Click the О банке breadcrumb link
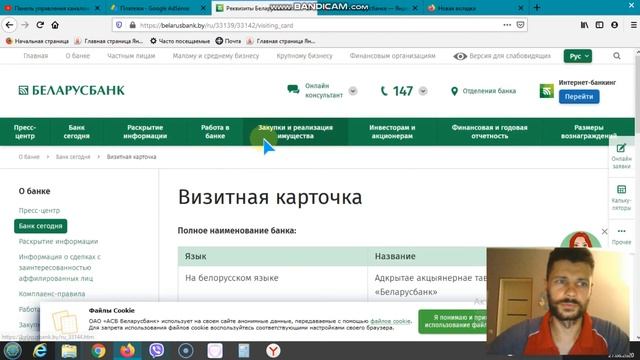 pyautogui.click(x=29, y=157)
